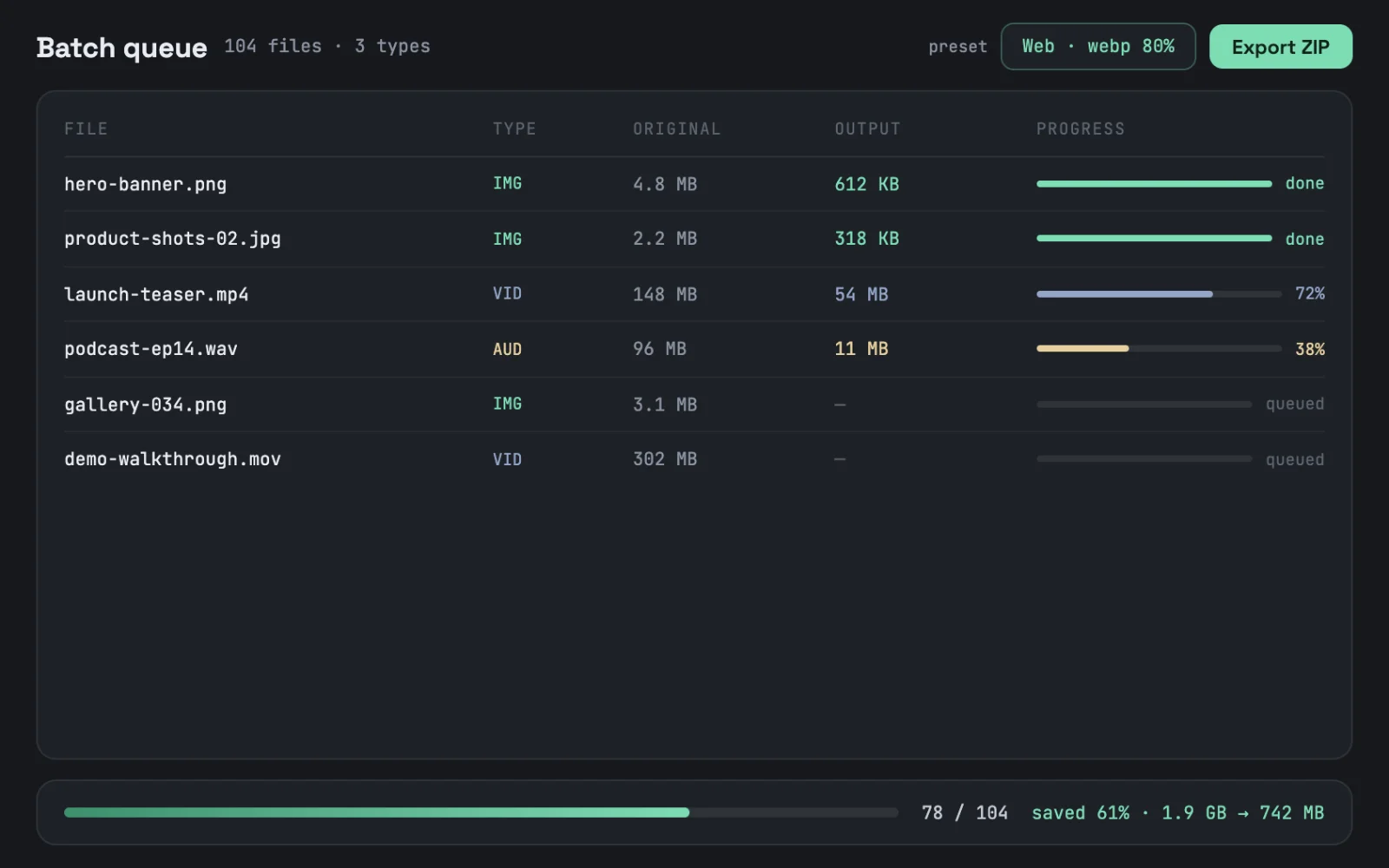Screen dimensions: 1389x868
Task: Click the 318 KB output size value
Action: coord(866,239)
